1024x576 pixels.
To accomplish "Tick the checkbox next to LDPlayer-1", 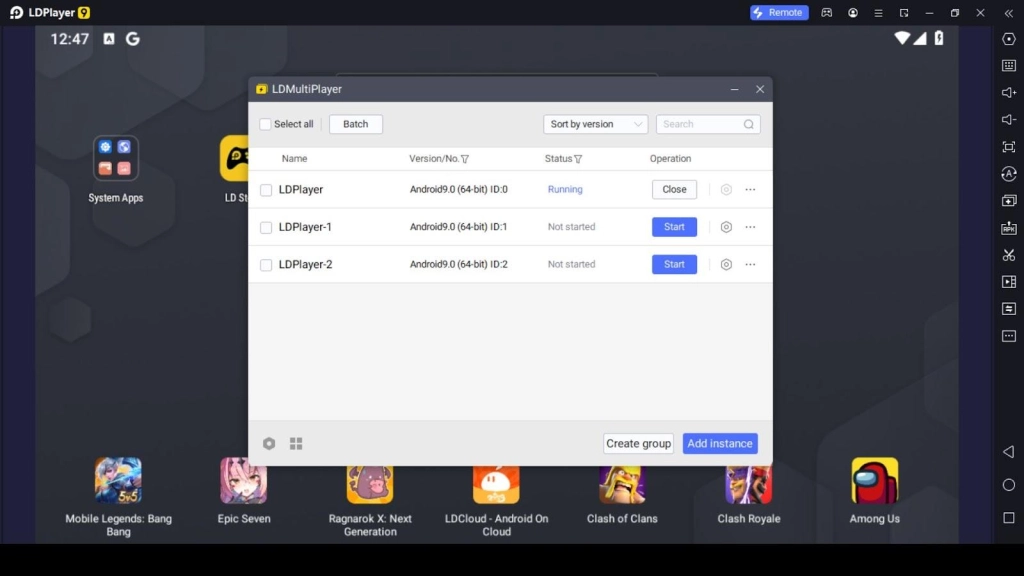I will click(265, 227).
